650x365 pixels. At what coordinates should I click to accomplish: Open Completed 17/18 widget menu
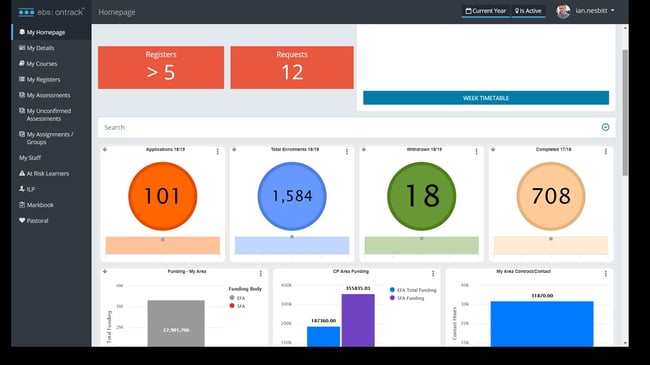tap(606, 151)
